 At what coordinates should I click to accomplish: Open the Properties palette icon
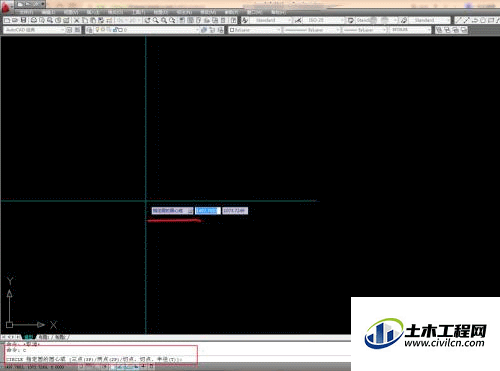point(182,20)
